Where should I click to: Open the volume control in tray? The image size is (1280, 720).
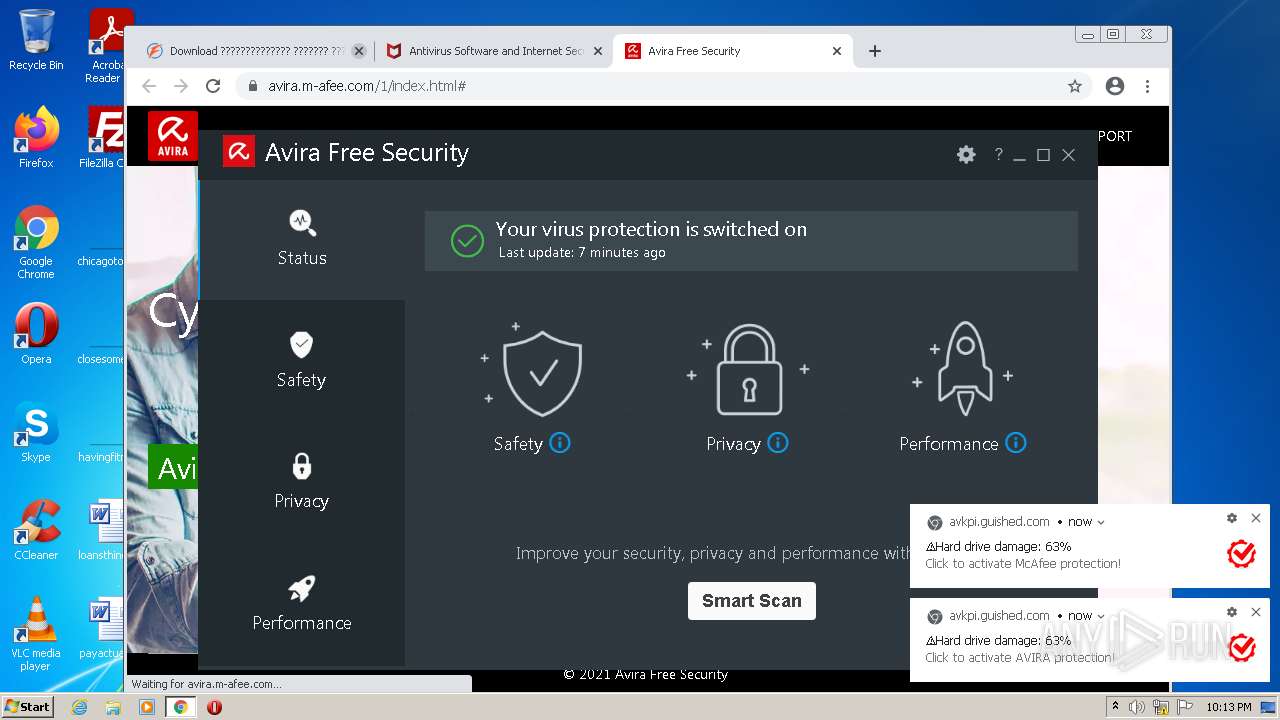1137,707
